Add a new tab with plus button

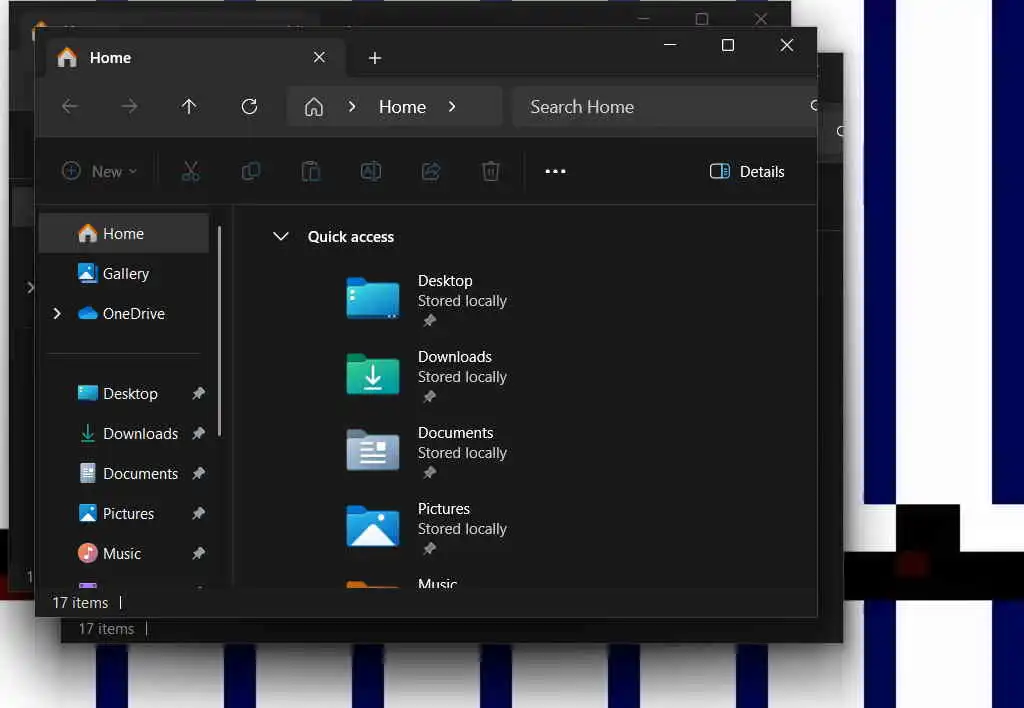(375, 58)
